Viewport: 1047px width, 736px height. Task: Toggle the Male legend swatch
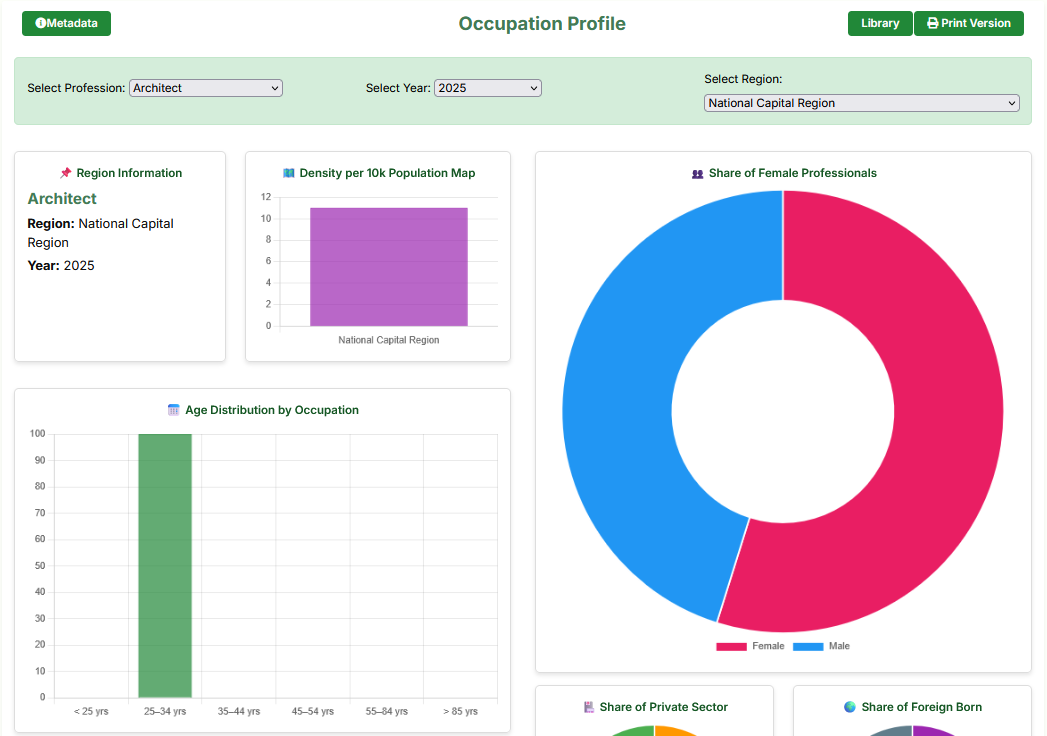(808, 647)
